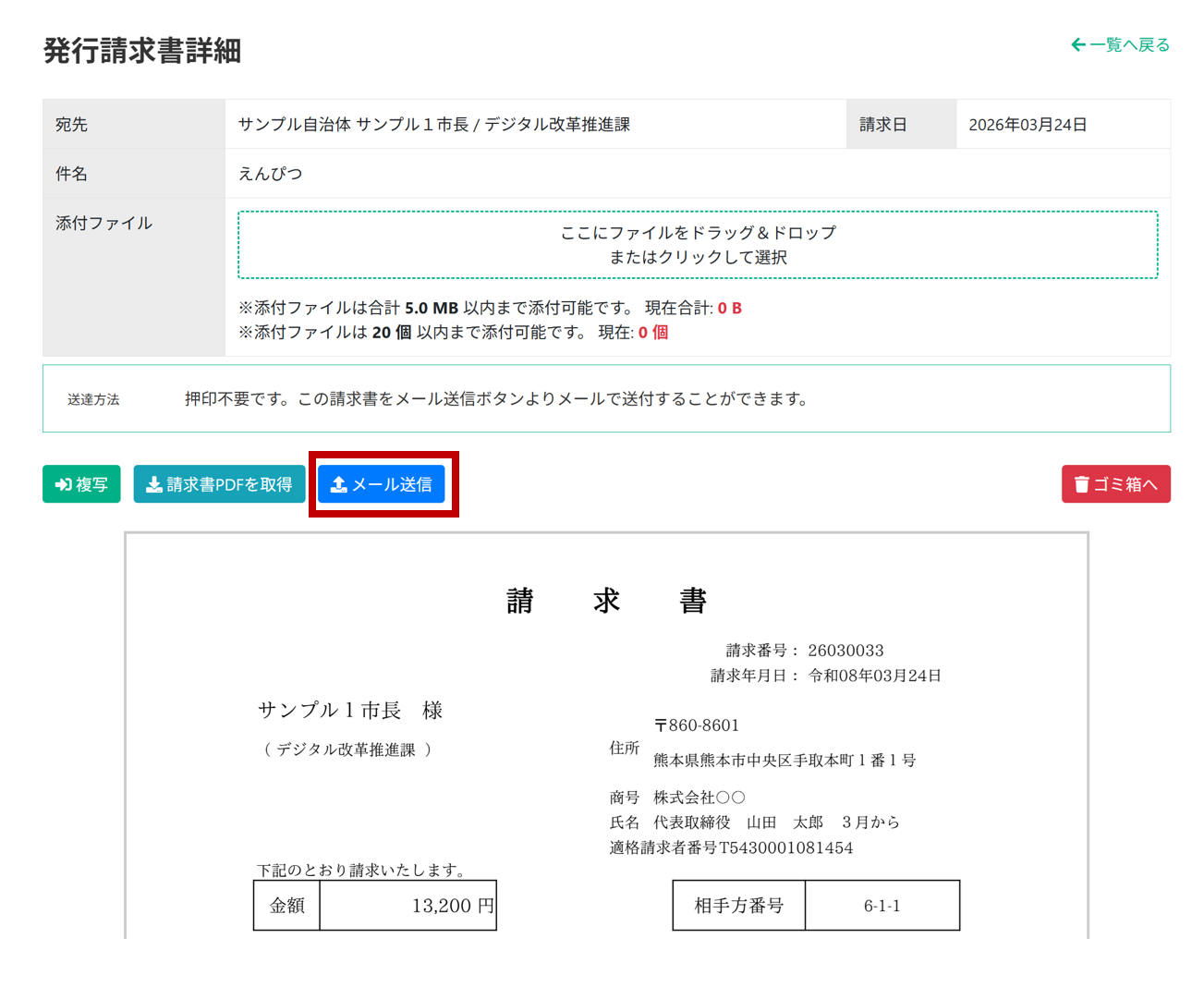This screenshot has height=987, width=1204.
Task: Click the trash can icon on ゴミ箱へ
Action: click(x=1081, y=484)
